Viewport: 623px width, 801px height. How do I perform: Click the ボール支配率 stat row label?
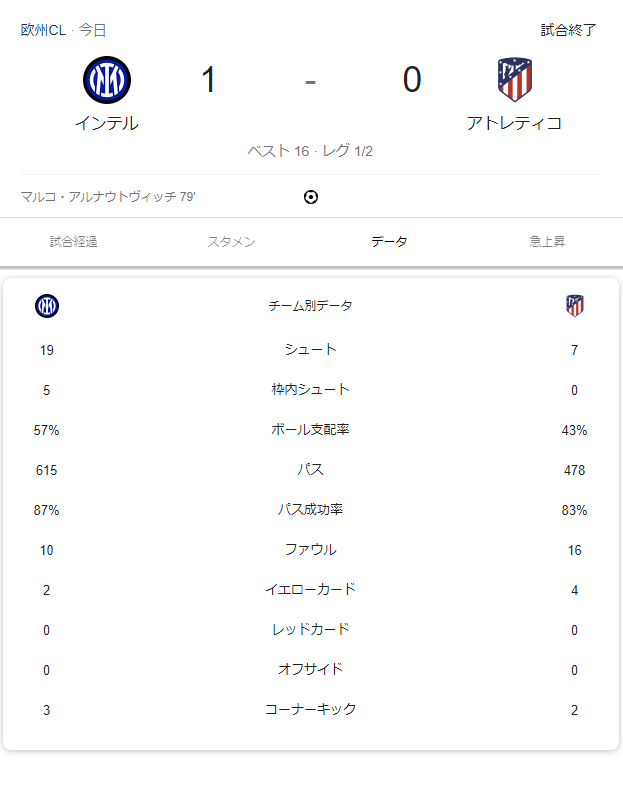[x=310, y=430]
